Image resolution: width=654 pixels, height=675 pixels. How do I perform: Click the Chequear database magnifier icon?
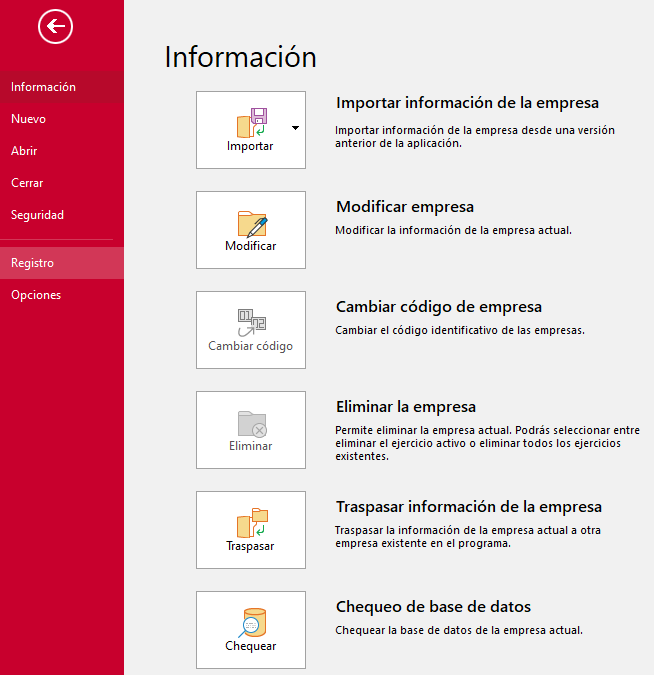pos(251,622)
